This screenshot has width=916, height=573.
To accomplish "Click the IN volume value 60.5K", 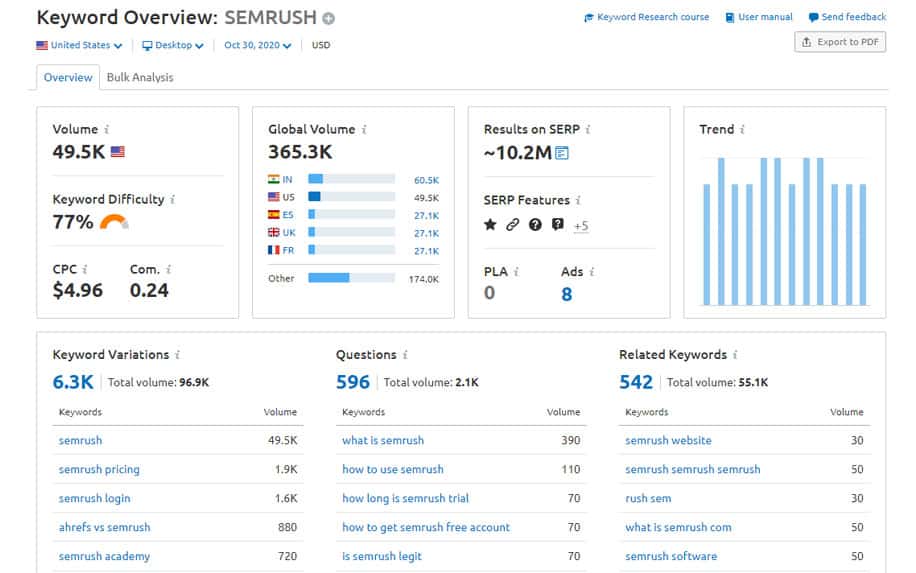I will (x=426, y=180).
